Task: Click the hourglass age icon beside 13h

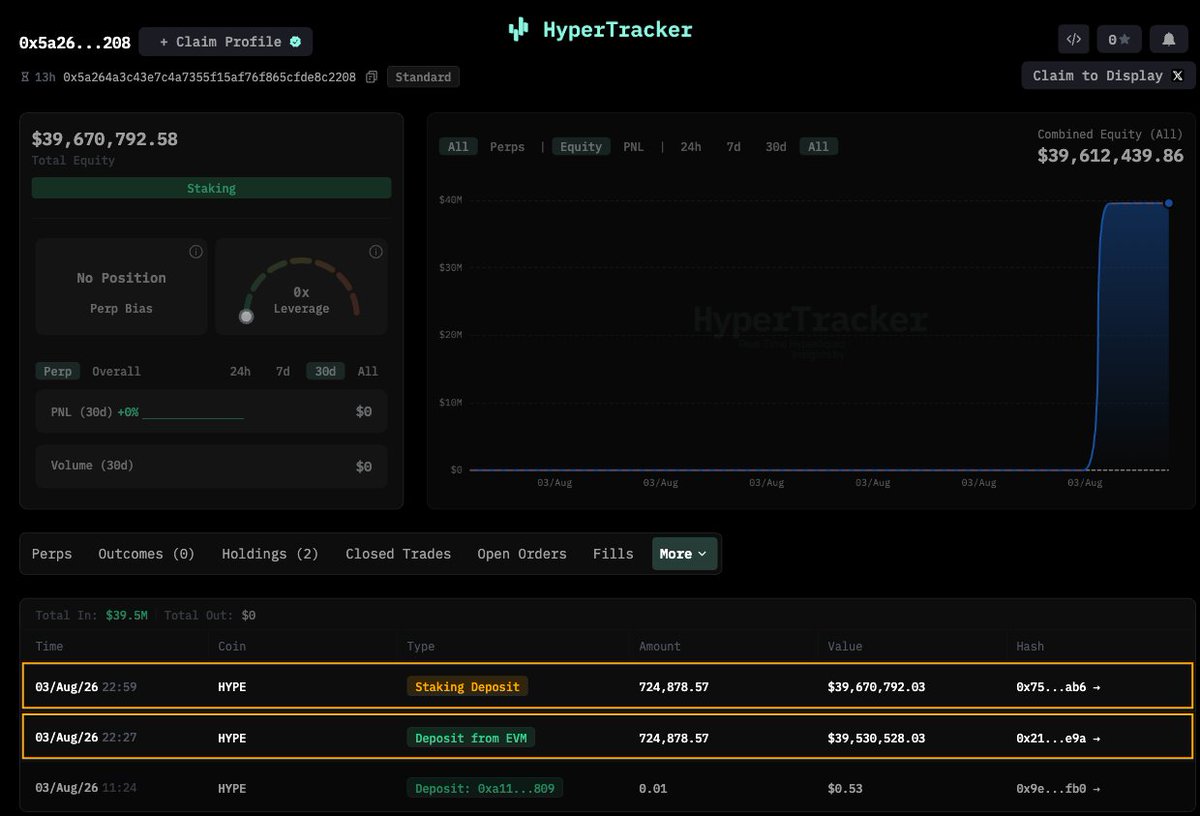Action: click(x=25, y=77)
